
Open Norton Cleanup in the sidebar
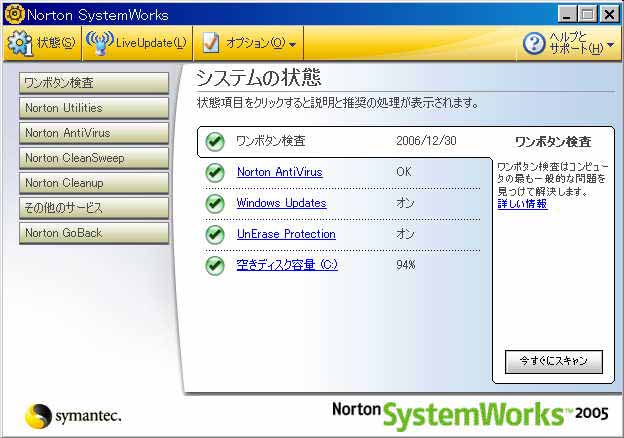(94, 183)
